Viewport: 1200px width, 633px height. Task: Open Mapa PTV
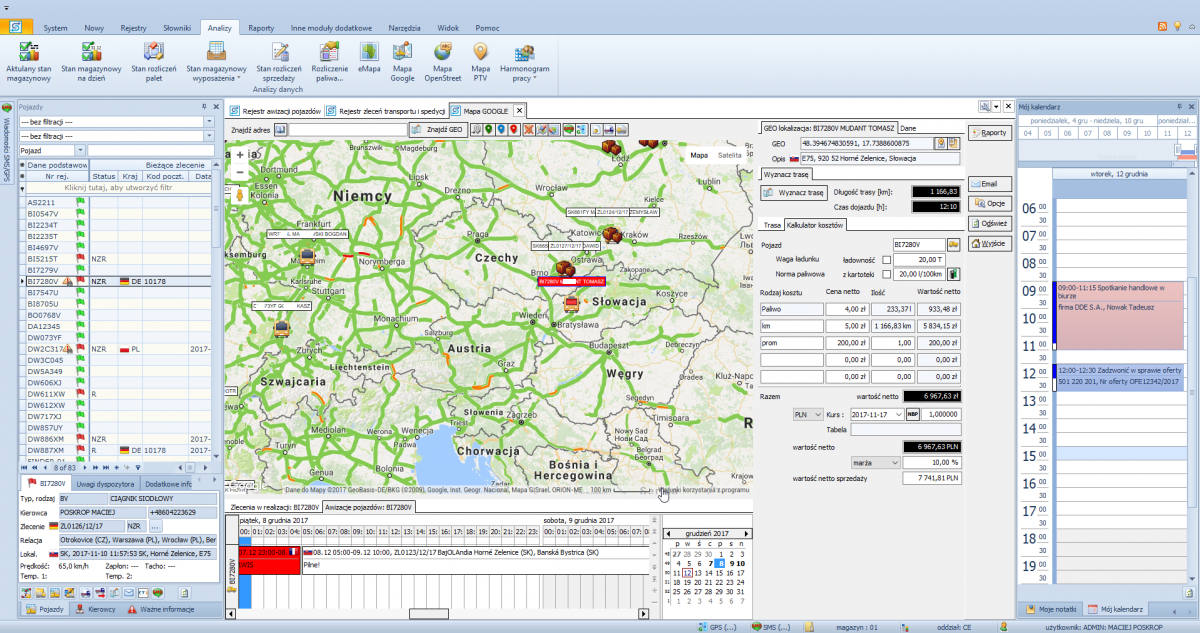[480, 62]
